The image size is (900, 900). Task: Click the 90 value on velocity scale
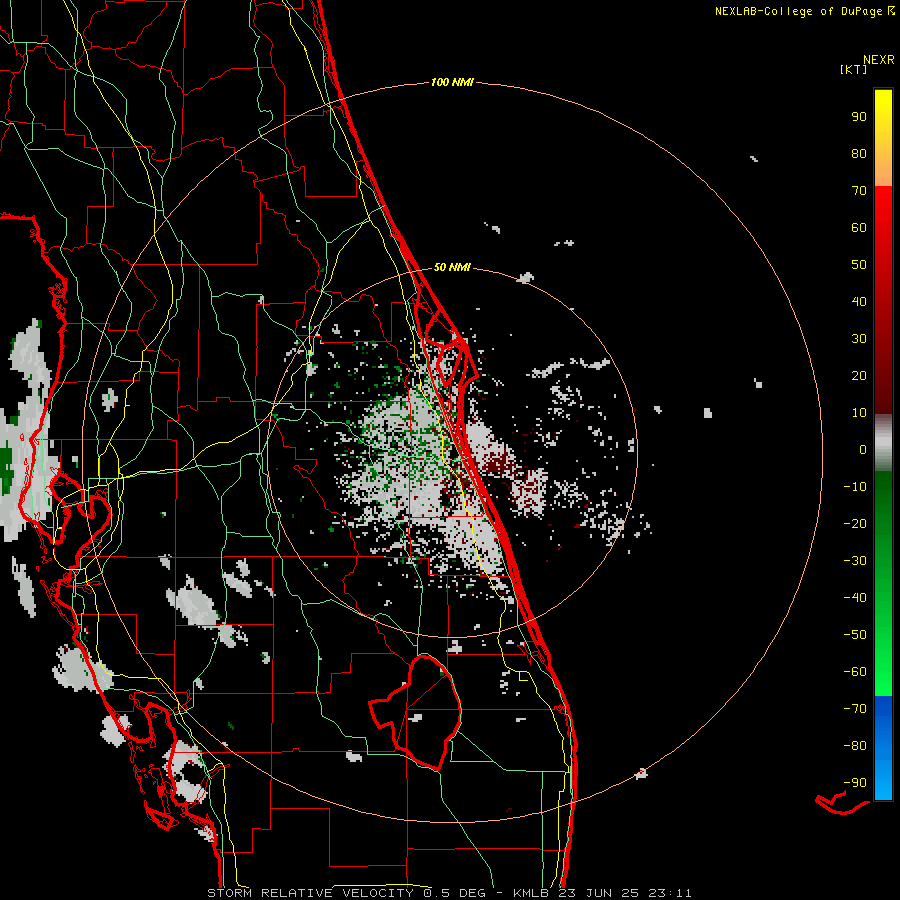click(x=859, y=117)
